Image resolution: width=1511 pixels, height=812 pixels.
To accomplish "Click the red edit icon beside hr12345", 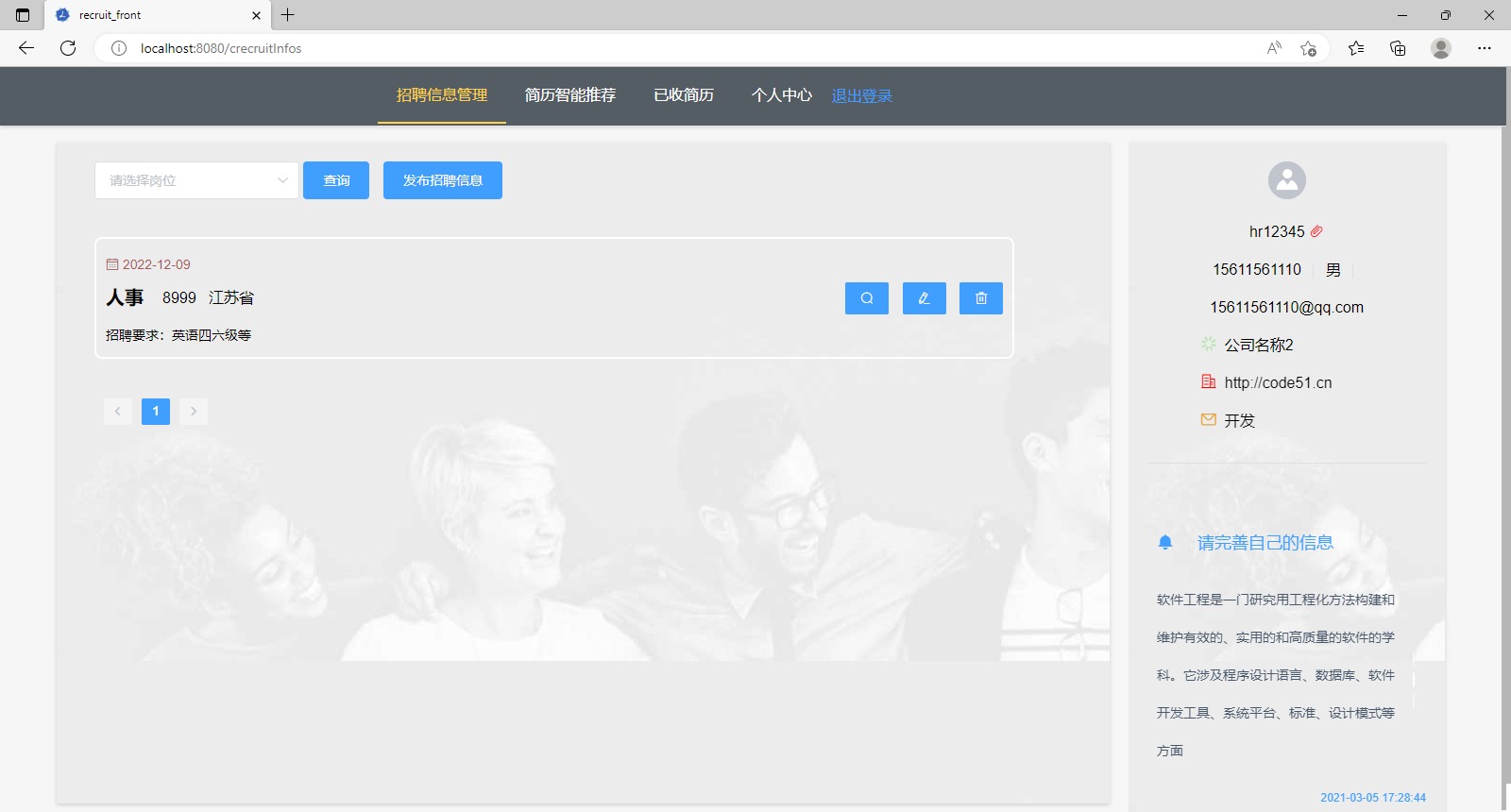I will [x=1316, y=231].
